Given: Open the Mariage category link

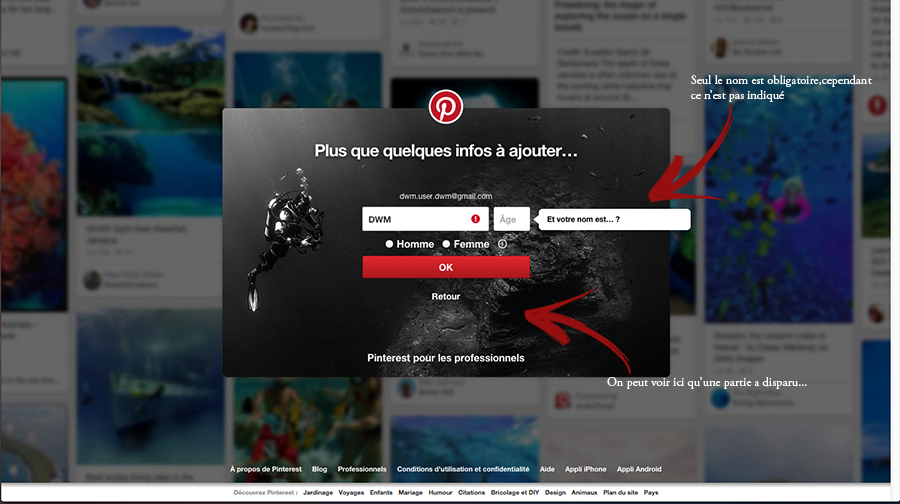Looking at the screenshot, I should 410,493.
